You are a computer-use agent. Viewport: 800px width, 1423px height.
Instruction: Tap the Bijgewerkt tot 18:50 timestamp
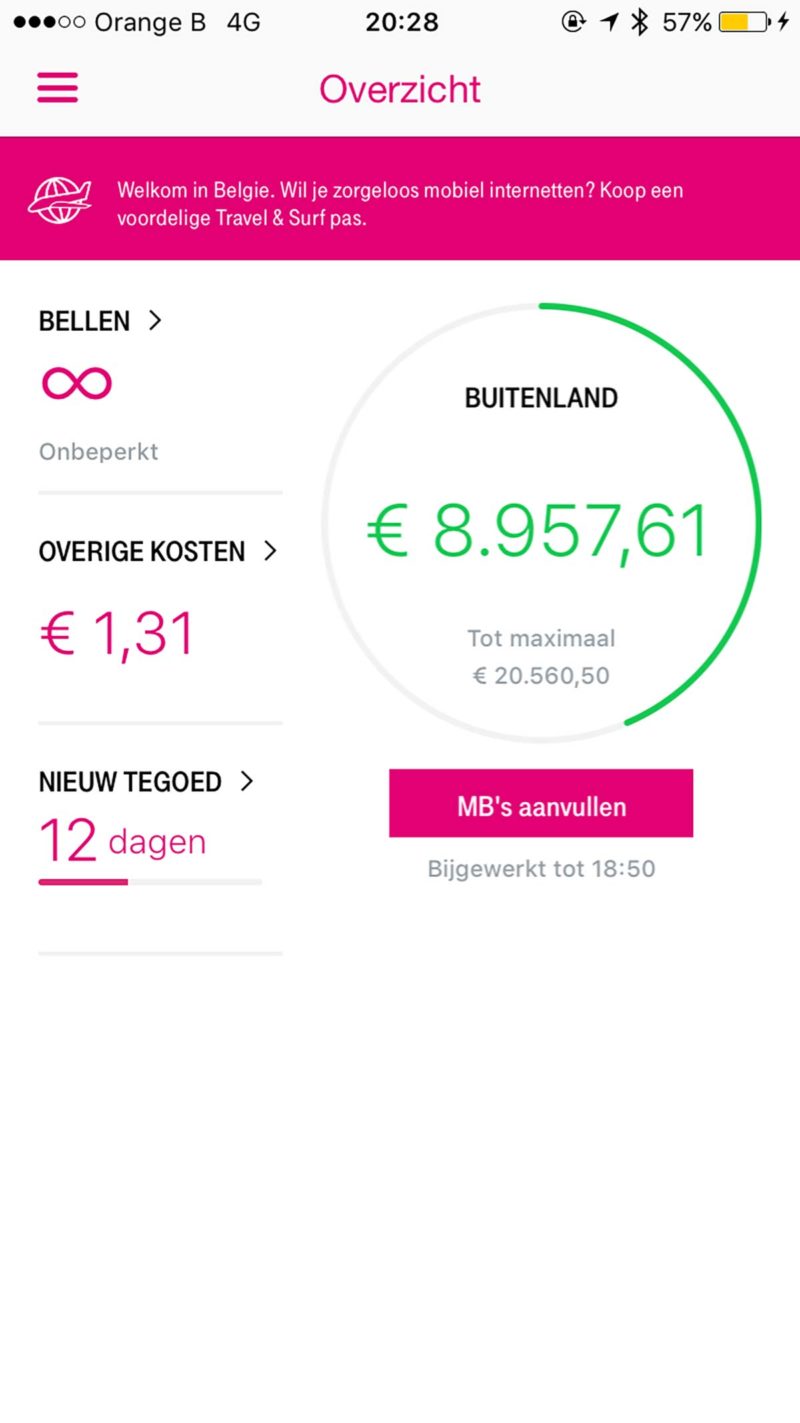click(x=541, y=868)
